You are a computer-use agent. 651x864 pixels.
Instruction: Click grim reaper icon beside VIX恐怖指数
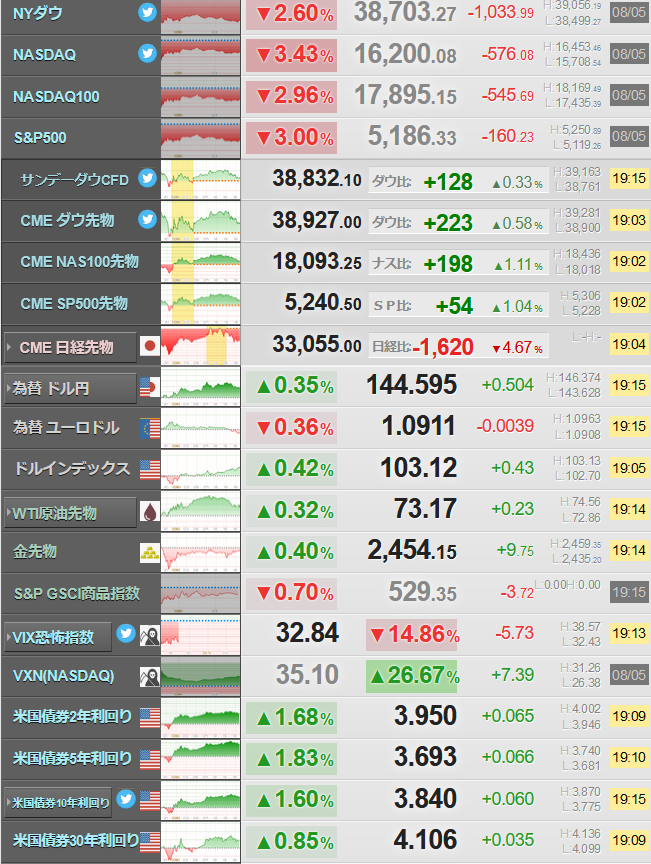point(149,635)
